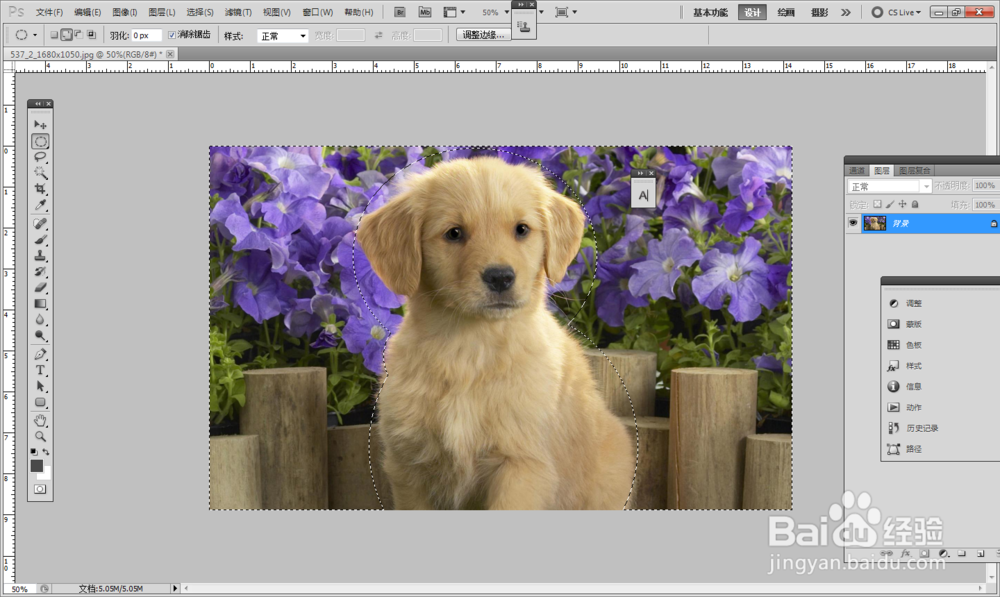
Task: Switch to 基本功能 workspace
Action: click(710, 12)
